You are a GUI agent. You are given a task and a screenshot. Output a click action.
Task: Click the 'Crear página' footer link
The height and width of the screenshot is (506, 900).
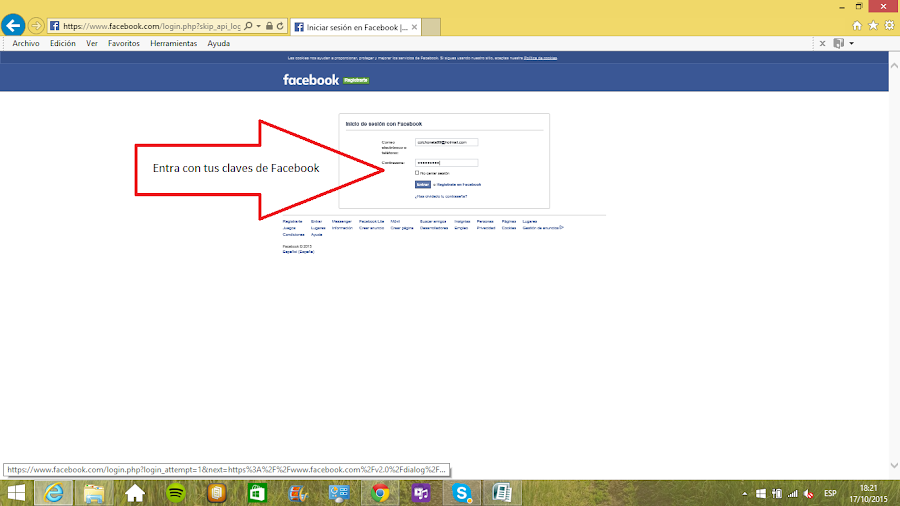pos(402,228)
